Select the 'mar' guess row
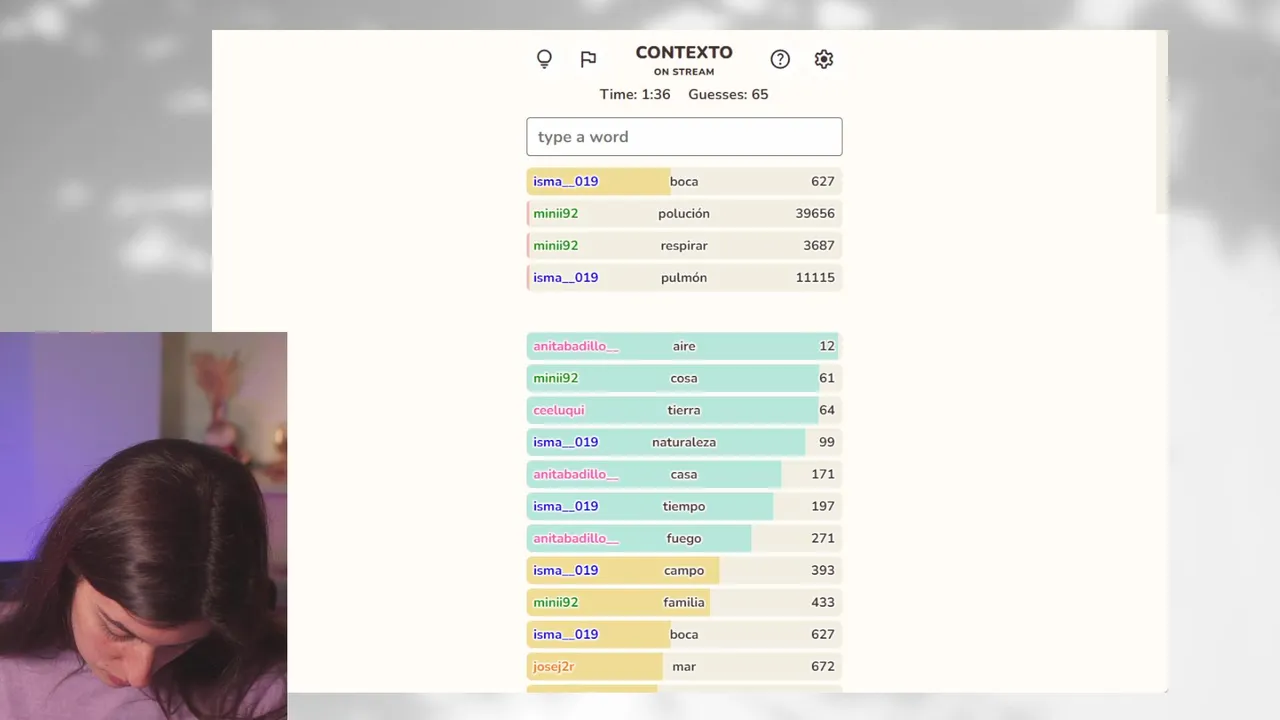This screenshot has width=1280, height=720. pos(684,666)
